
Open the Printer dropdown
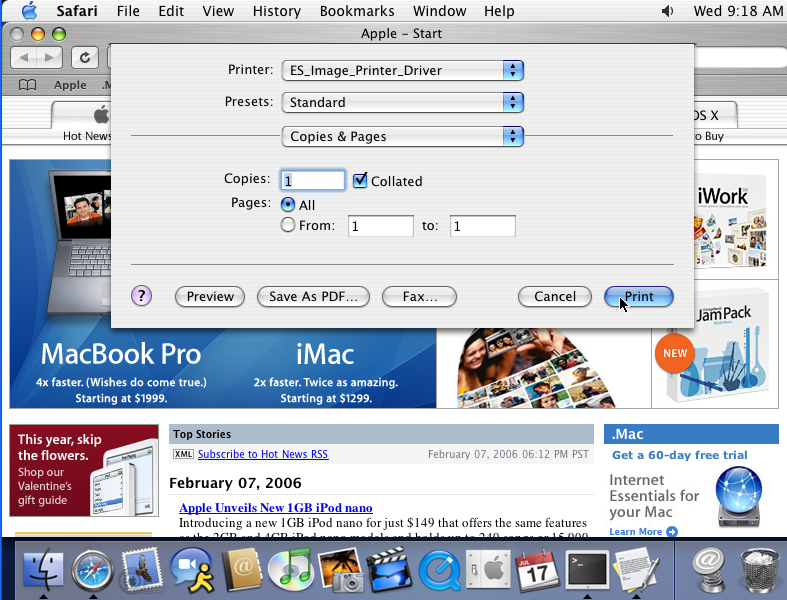pyautogui.click(x=403, y=70)
